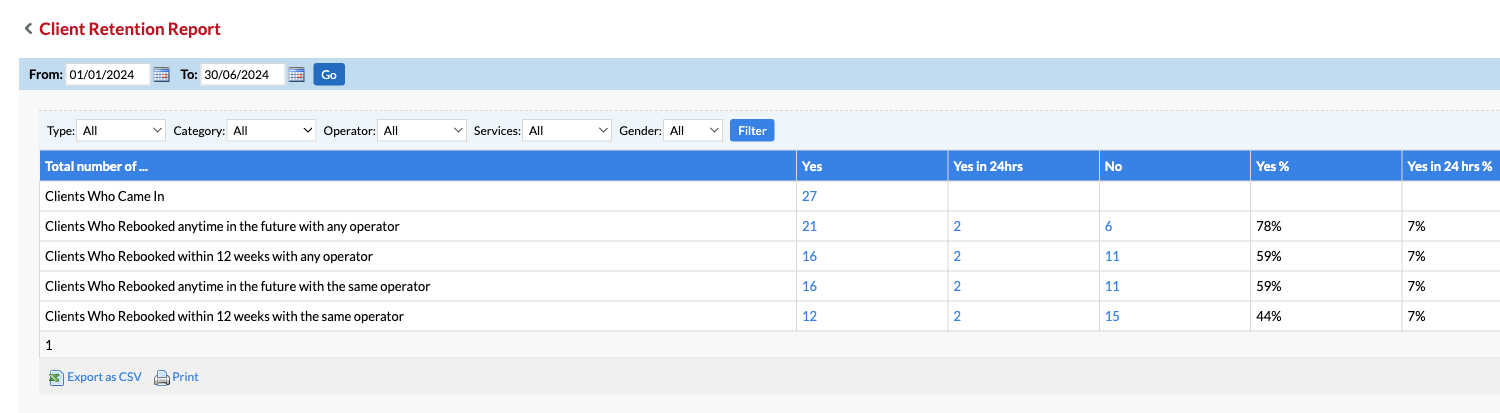Open Yes count 16 for anytime same operator
The height and width of the screenshot is (413, 1500).
point(809,286)
